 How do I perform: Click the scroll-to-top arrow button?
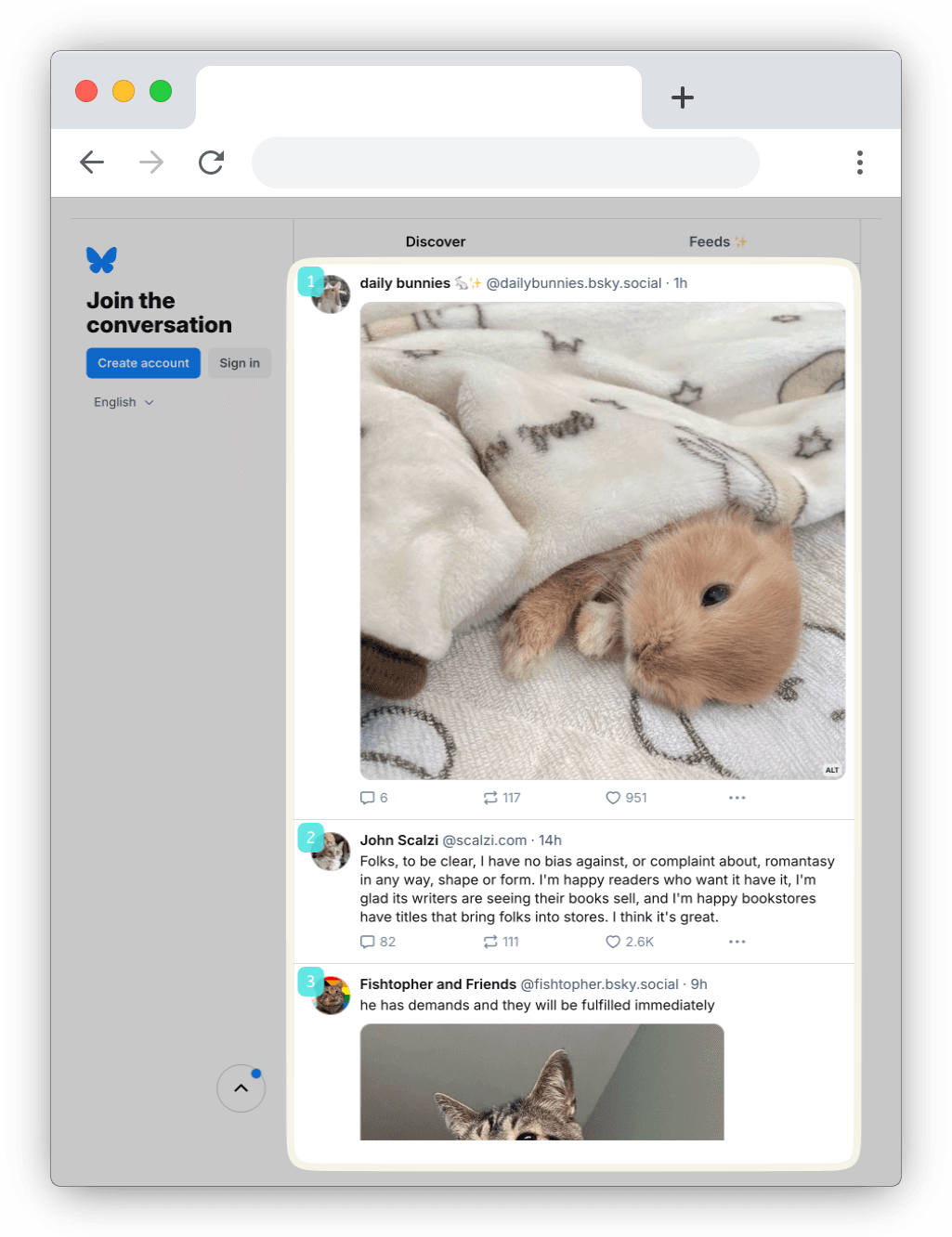[x=241, y=1087]
